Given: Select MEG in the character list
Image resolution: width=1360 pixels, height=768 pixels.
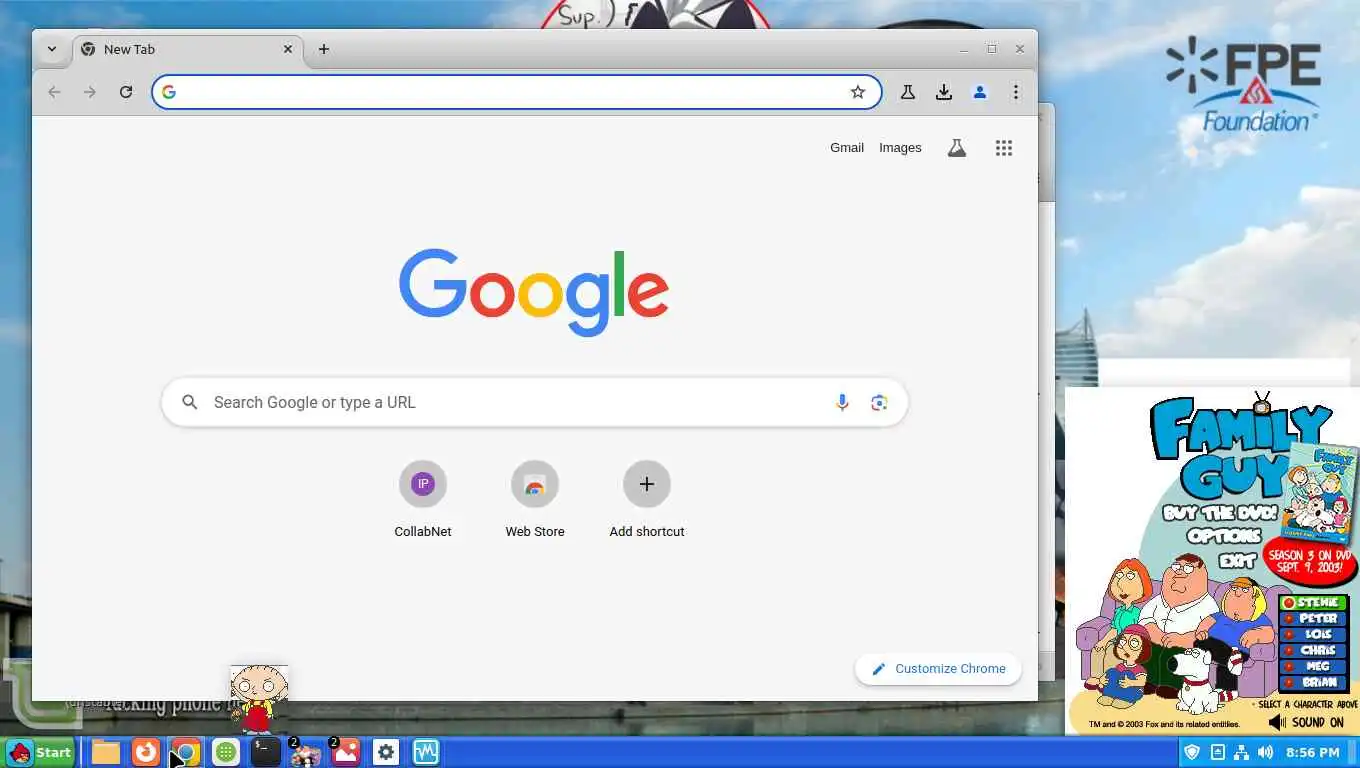Looking at the screenshot, I should pyautogui.click(x=1313, y=667).
